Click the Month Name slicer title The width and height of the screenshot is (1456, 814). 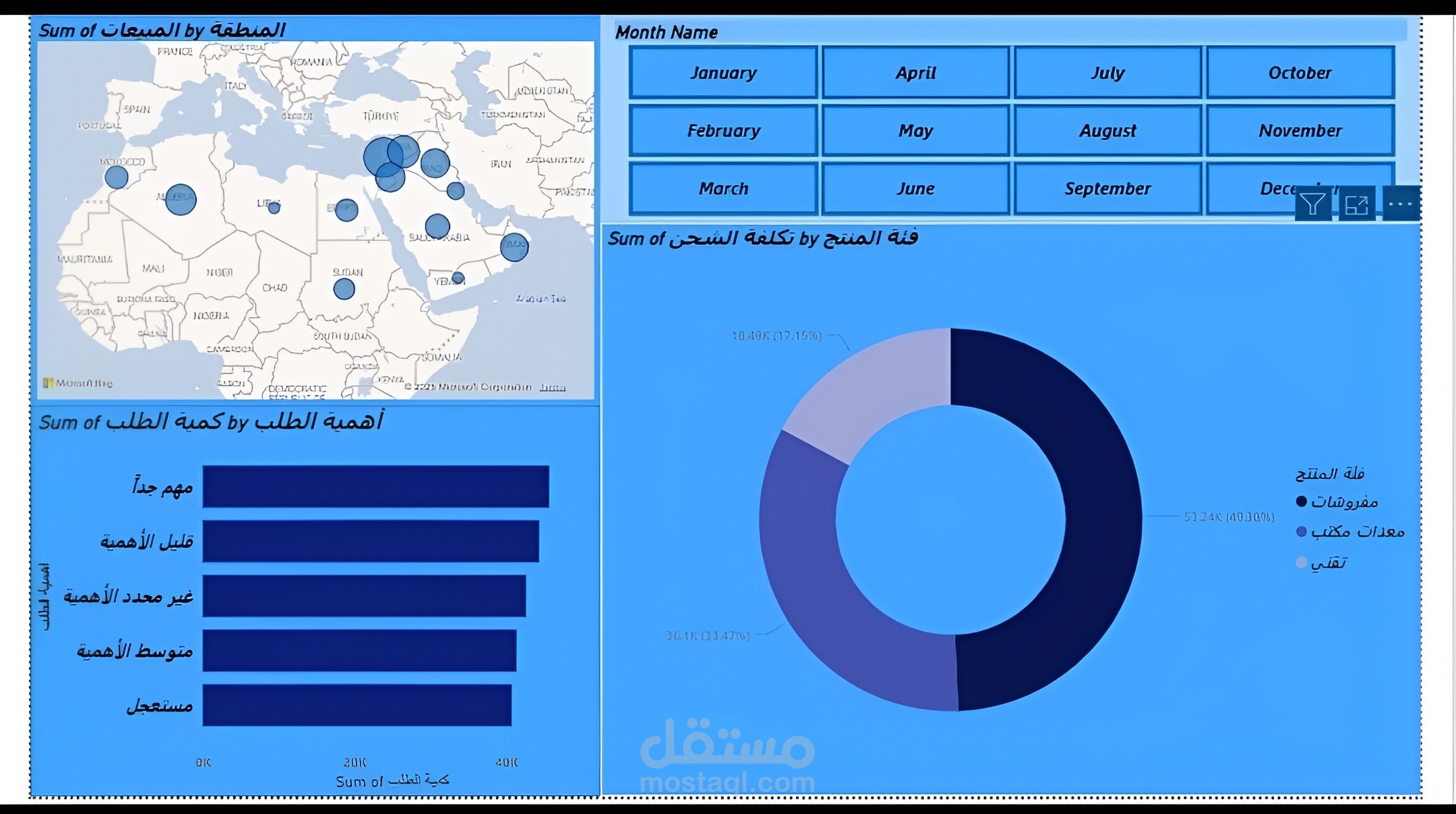click(x=666, y=32)
